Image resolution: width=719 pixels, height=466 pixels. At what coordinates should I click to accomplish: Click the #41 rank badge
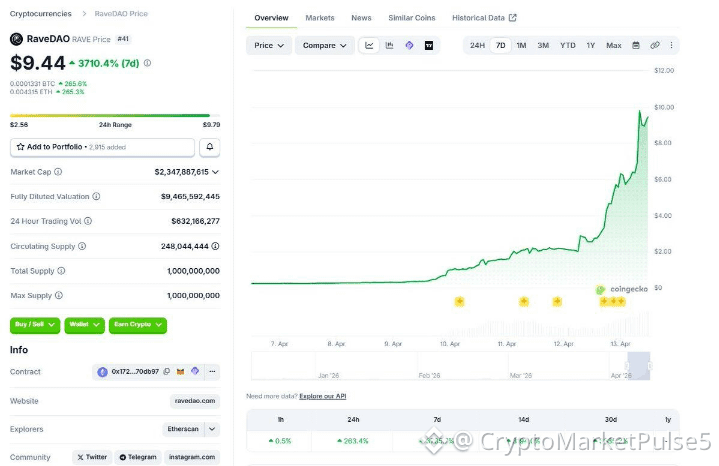tap(123, 39)
